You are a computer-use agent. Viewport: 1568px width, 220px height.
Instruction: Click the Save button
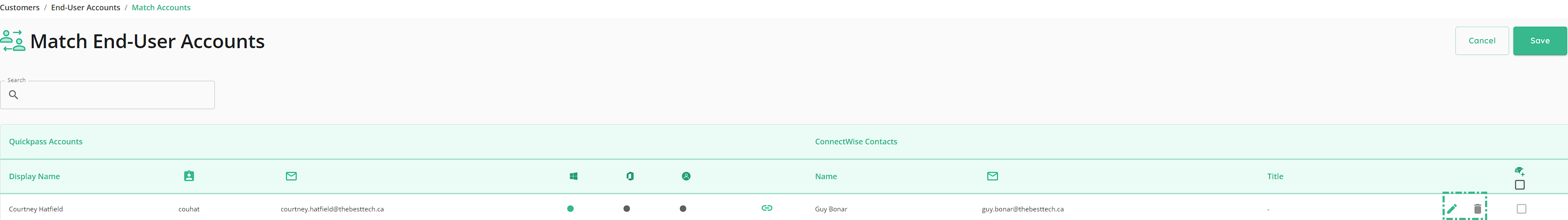point(1539,41)
